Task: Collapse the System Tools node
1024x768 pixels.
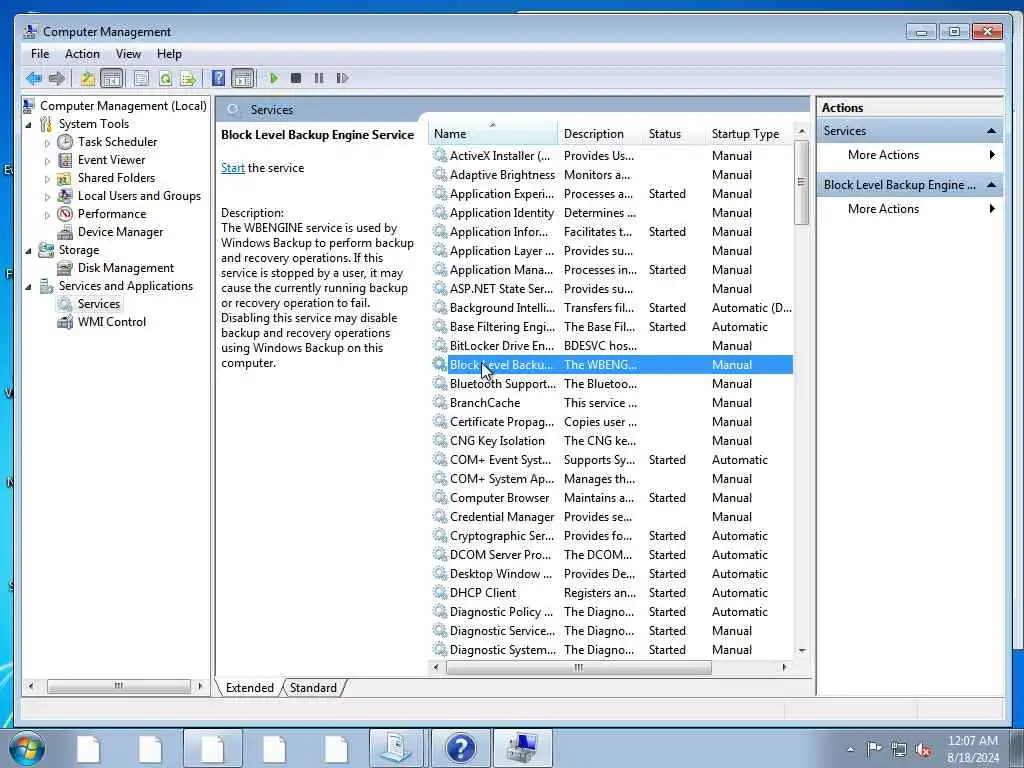Action: [x=29, y=124]
